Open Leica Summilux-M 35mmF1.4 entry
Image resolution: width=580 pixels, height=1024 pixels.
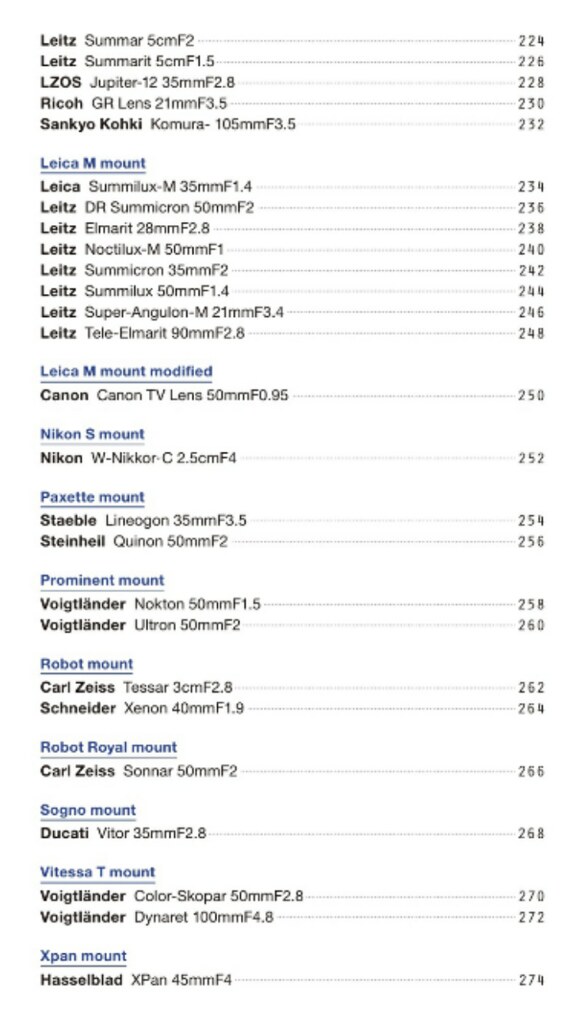pyautogui.click(x=292, y=187)
